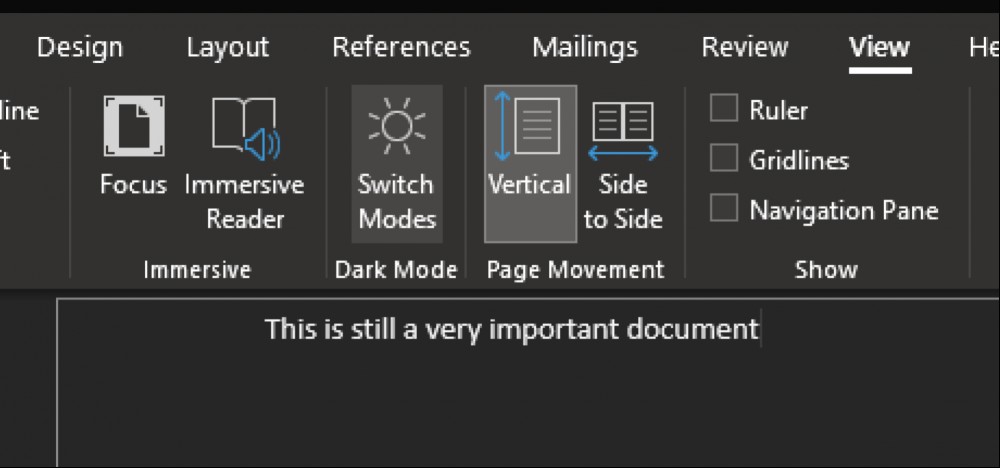Screen dimensions: 1000x468
Task: Switch to the Layout tab
Action: click(228, 48)
